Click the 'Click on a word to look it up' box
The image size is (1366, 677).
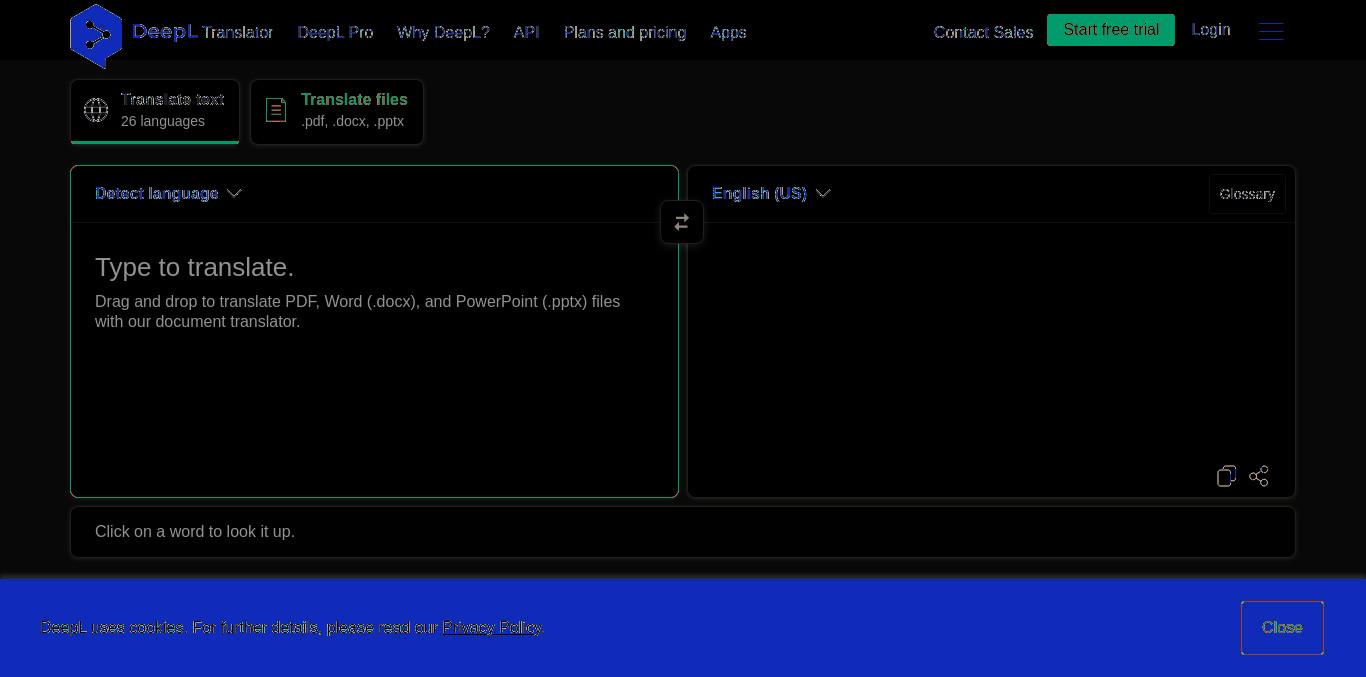[683, 532]
